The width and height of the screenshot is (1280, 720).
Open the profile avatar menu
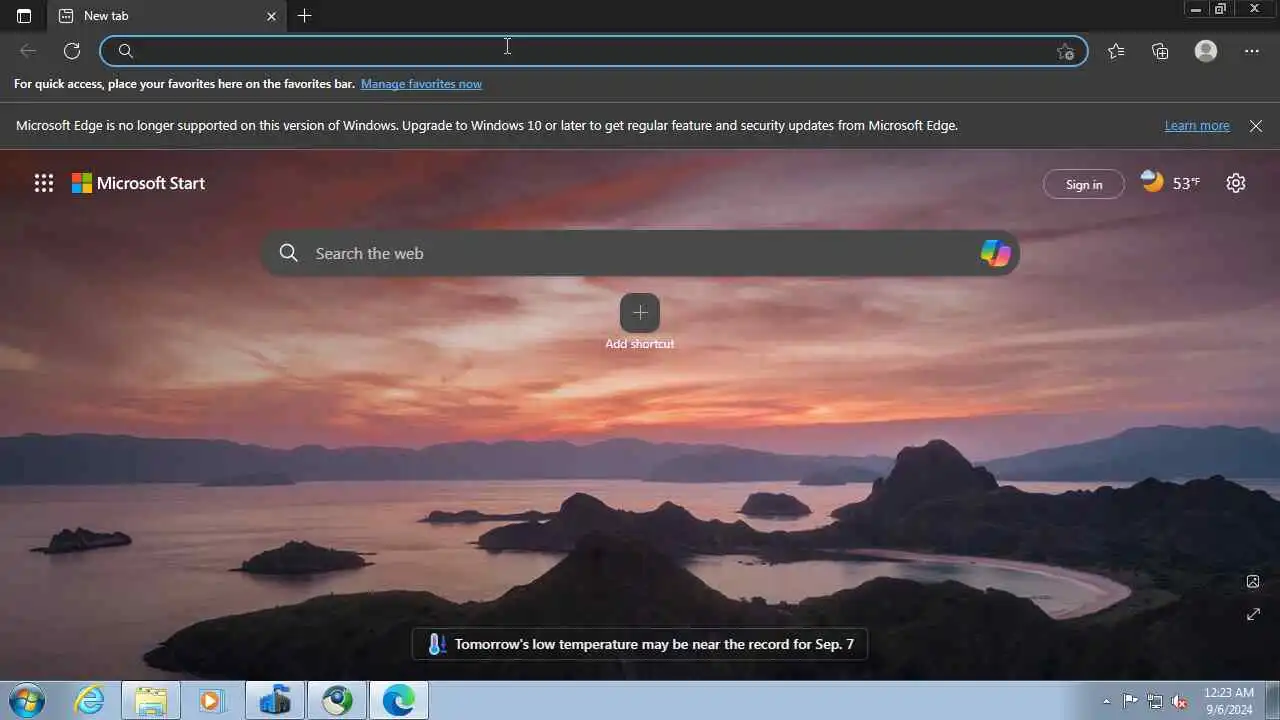coord(1206,51)
